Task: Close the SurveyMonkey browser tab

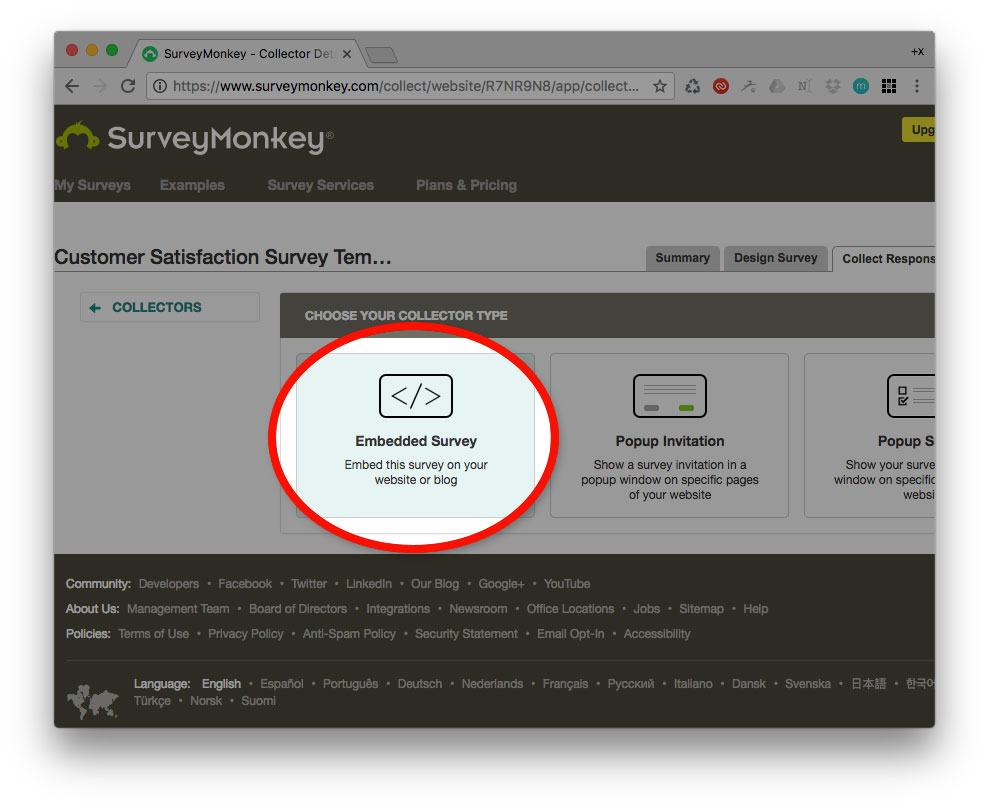Action: pos(347,54)
